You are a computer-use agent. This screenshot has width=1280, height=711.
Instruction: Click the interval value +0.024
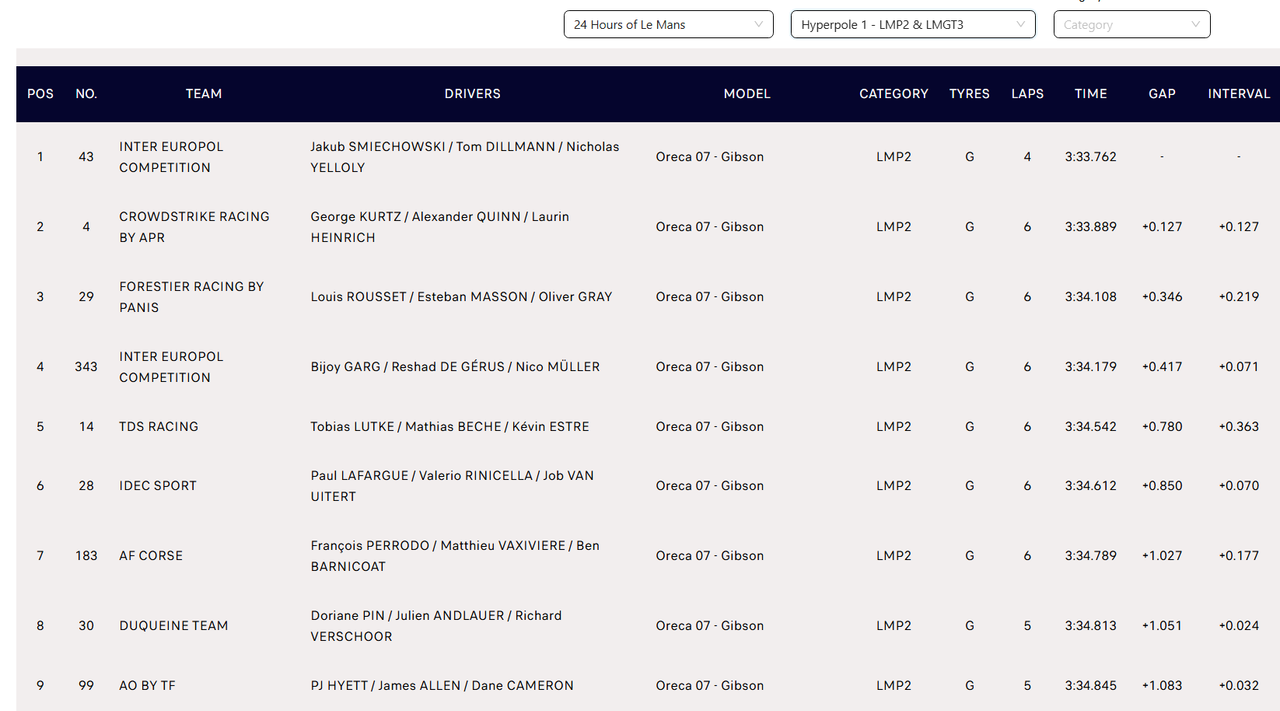[x=1239, y=626]
